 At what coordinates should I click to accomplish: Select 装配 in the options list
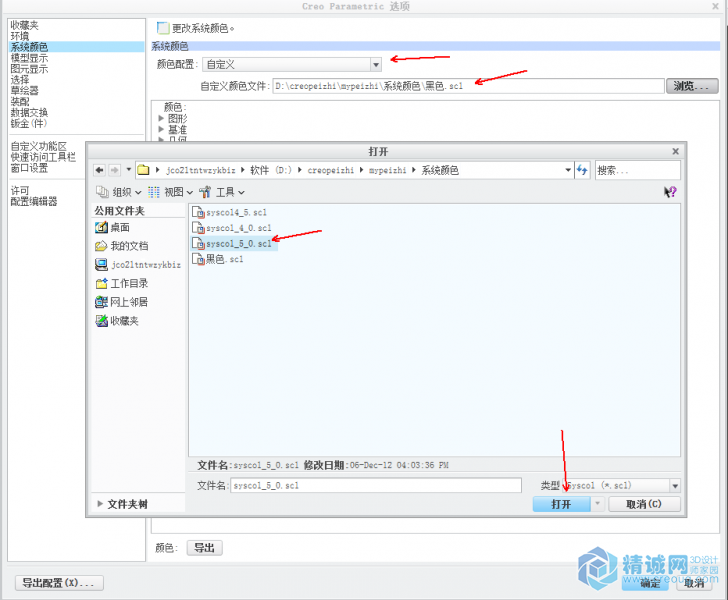20,101
